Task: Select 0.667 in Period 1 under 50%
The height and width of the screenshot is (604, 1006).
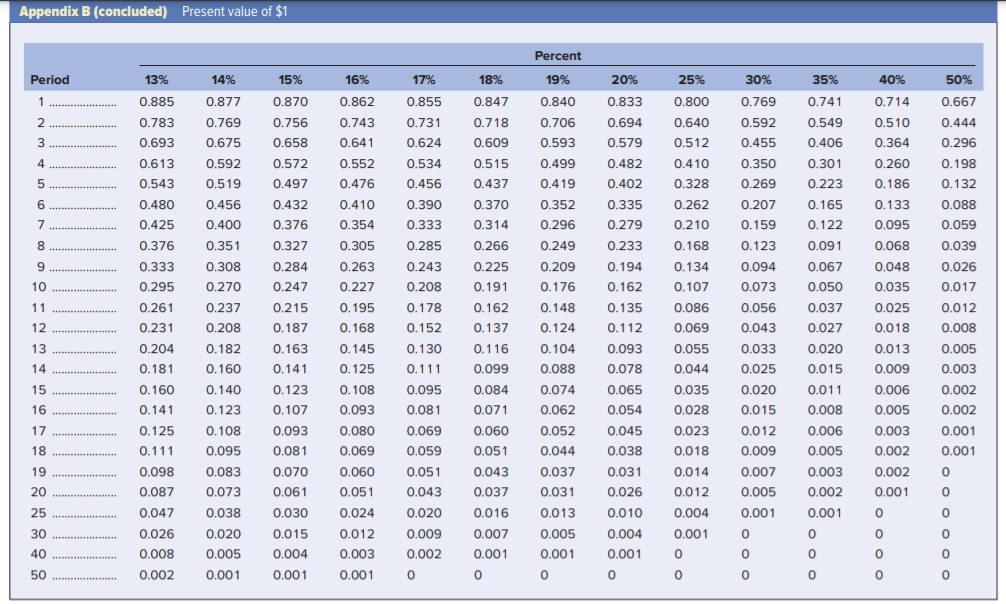Action: point(958,101)
